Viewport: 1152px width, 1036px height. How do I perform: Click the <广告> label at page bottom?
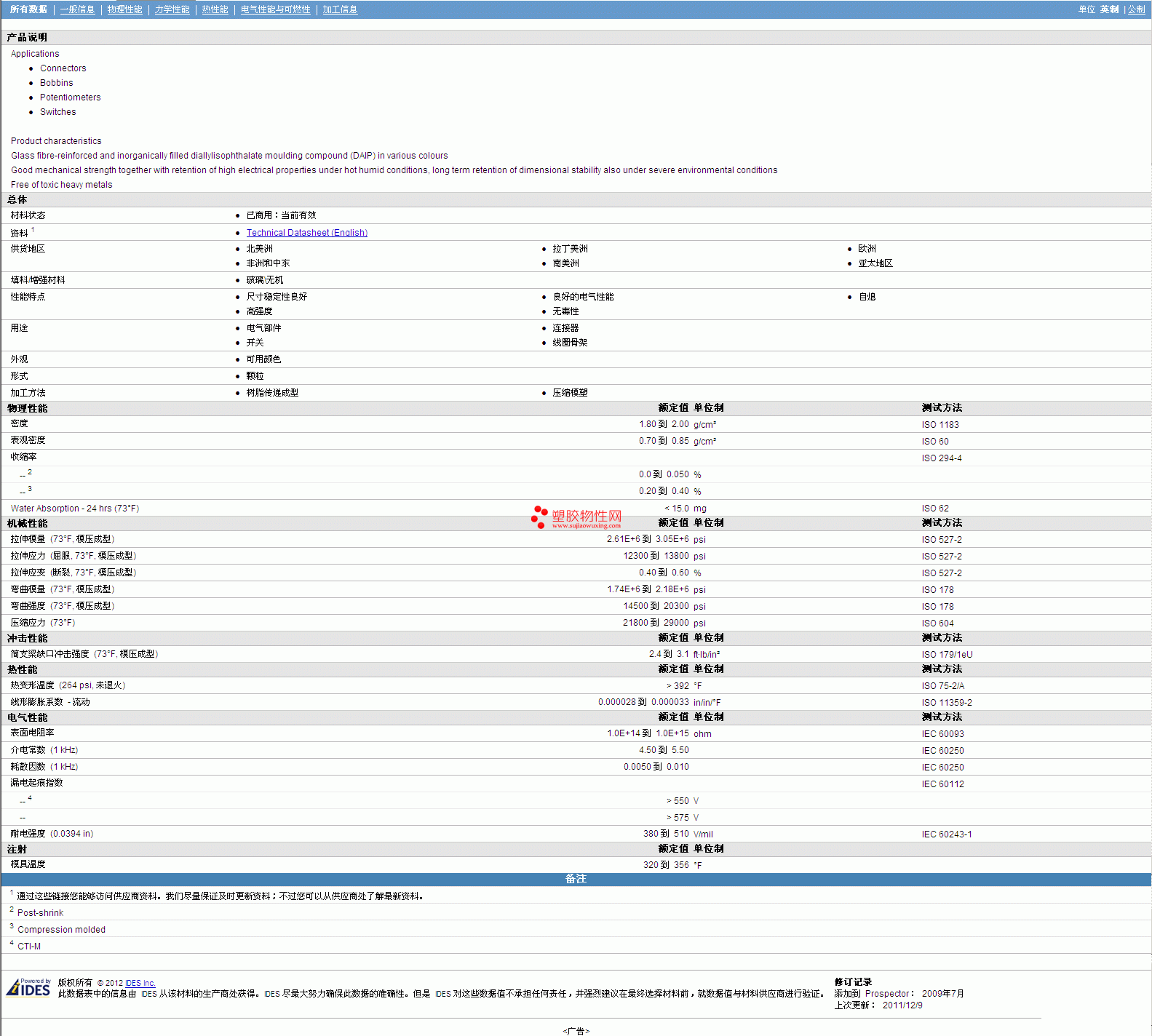(576, 1031)
